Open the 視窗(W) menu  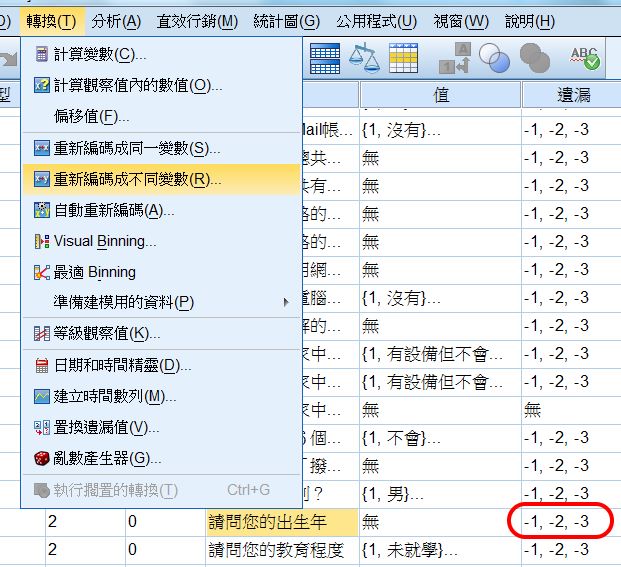tap(461, 21)
